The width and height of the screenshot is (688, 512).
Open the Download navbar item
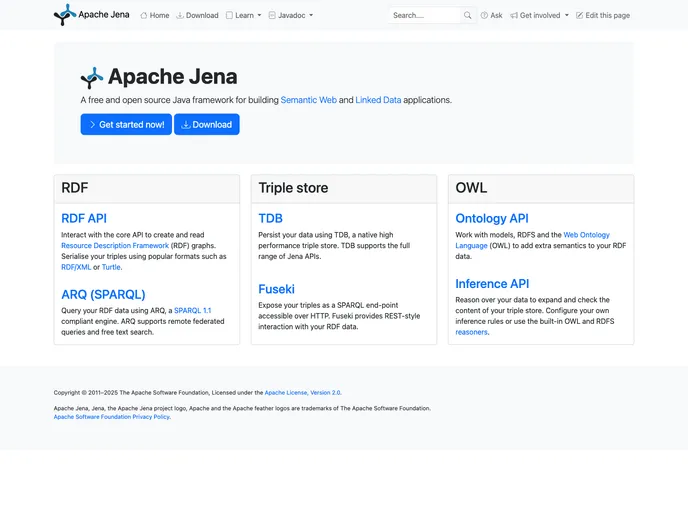(x=197, y=15)
